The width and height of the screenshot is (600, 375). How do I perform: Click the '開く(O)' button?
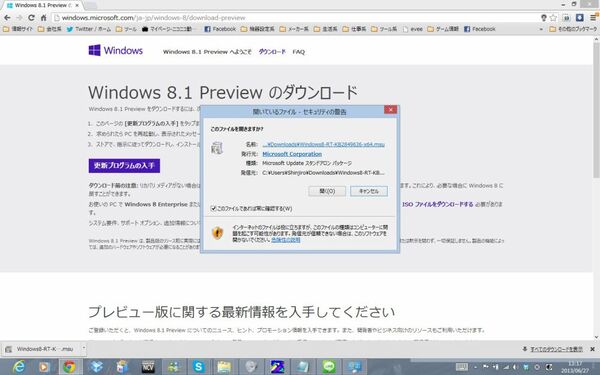tap(327, 191)
